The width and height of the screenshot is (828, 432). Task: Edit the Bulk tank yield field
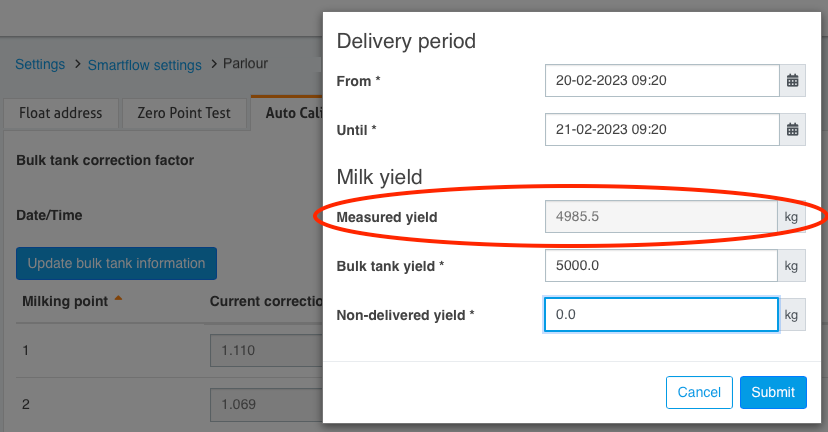click(661, 266)
